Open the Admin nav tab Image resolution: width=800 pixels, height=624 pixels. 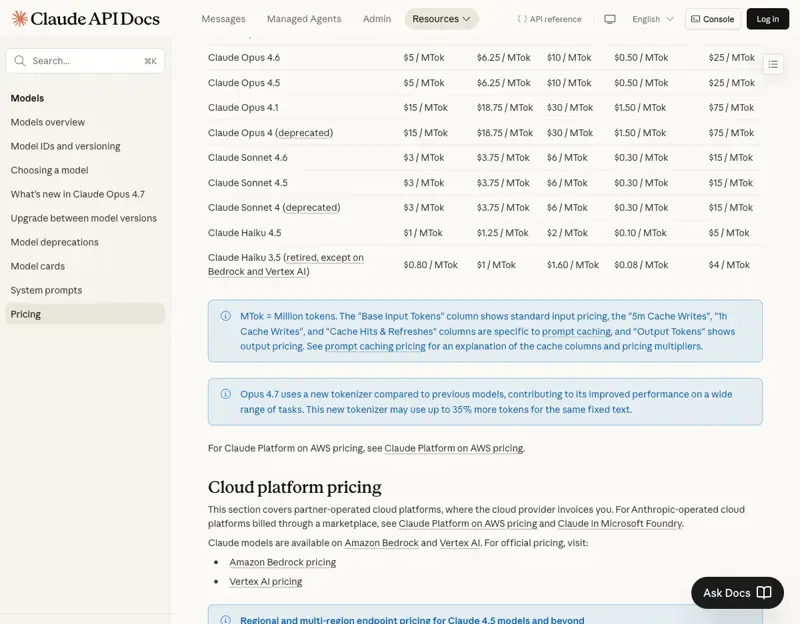pos(377,19)
